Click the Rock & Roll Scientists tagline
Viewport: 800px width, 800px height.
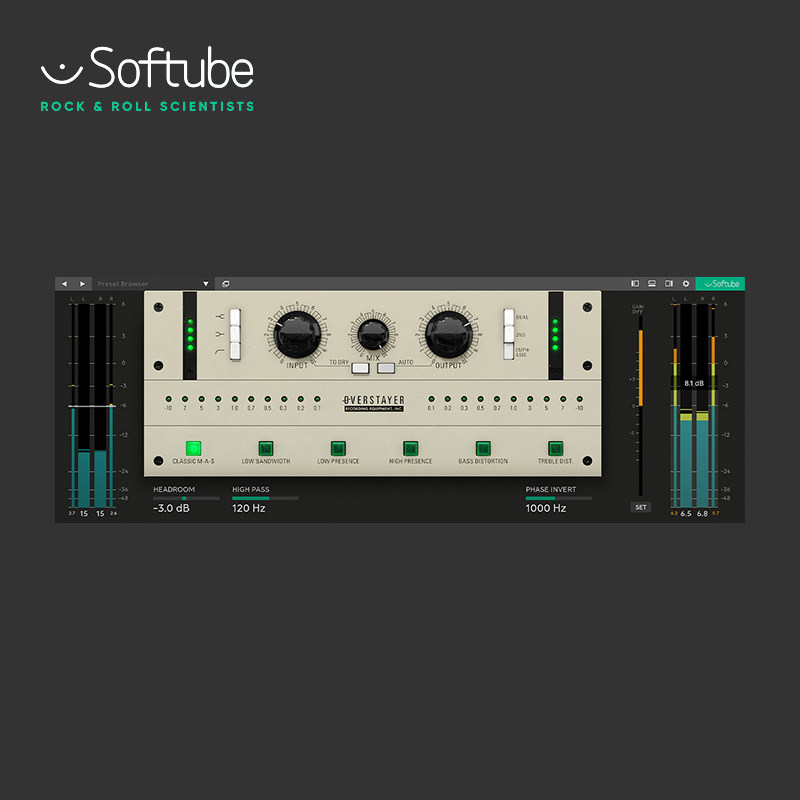[x=147, y=106]
